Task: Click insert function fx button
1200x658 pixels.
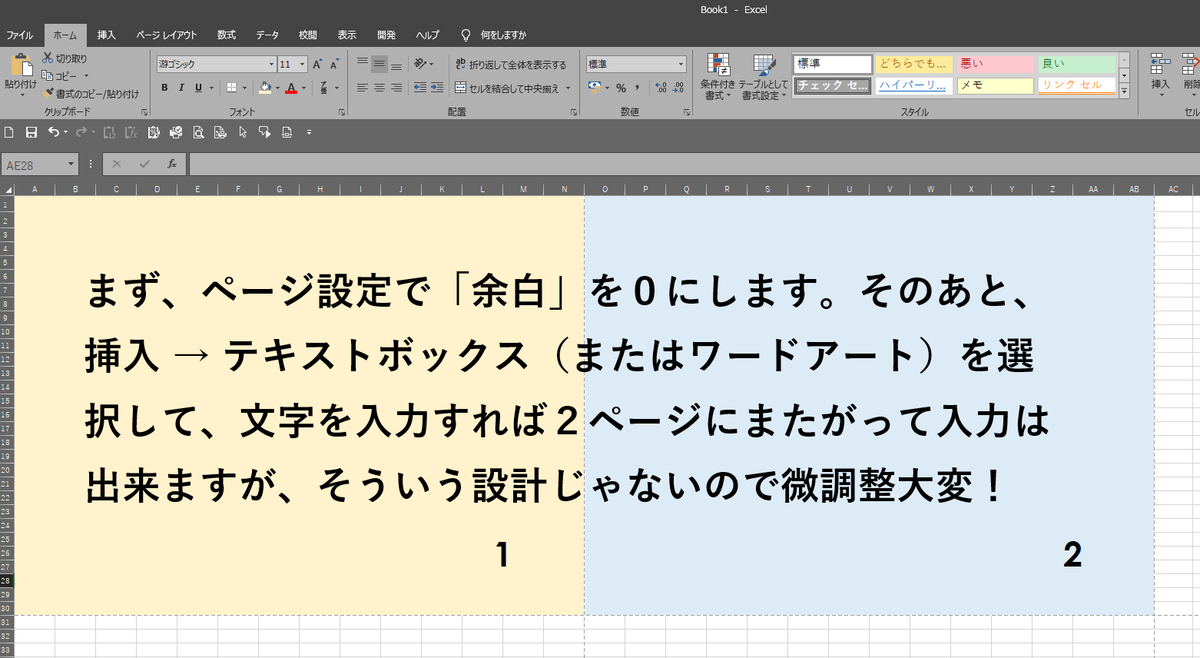Action: [172, 164]
